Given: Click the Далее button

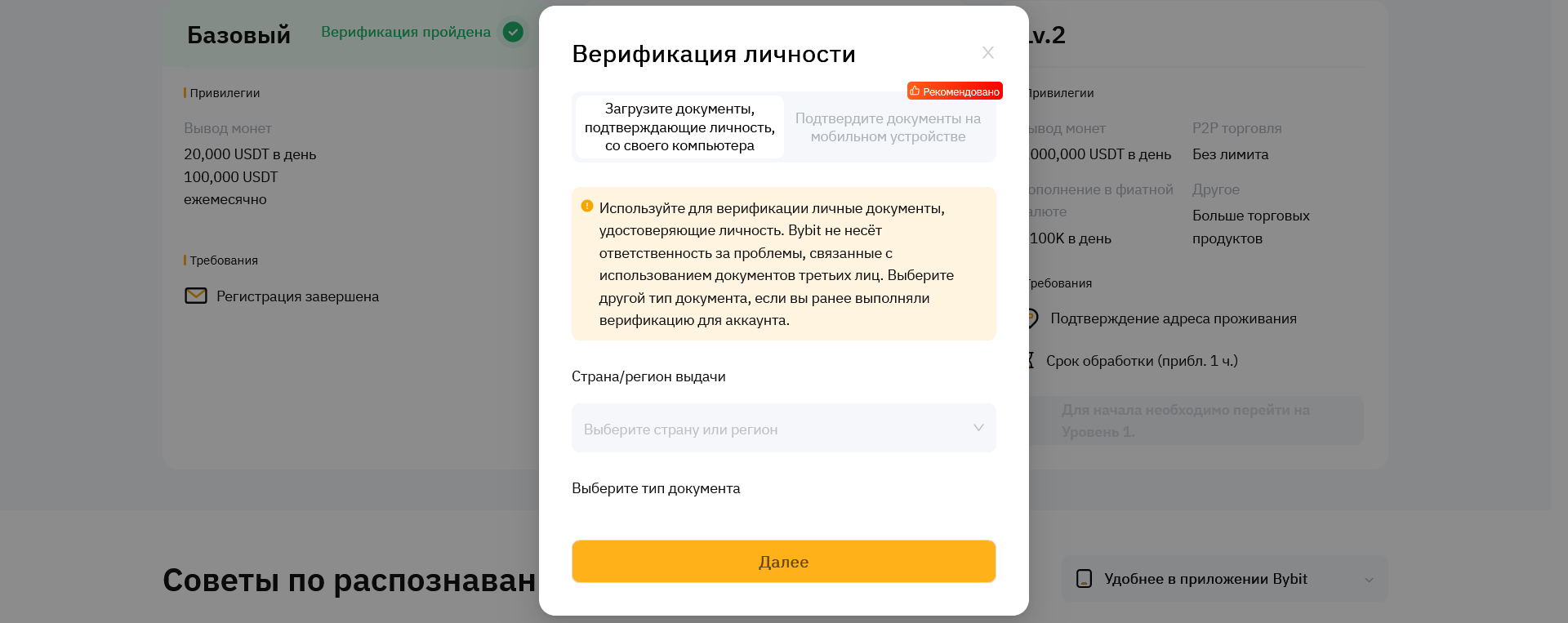Looking at the screenshot, I should pos(784,562).
